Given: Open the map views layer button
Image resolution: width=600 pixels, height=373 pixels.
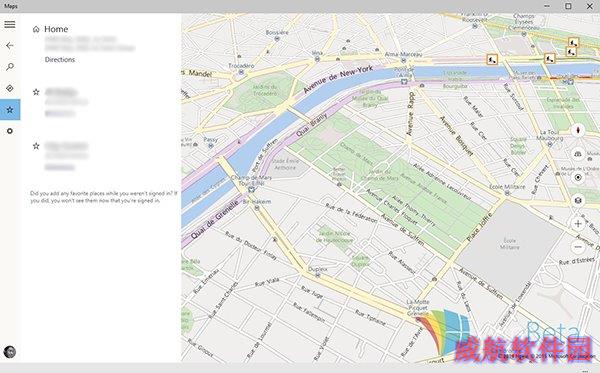Looking at the screenshot, I should pos(578,200).
